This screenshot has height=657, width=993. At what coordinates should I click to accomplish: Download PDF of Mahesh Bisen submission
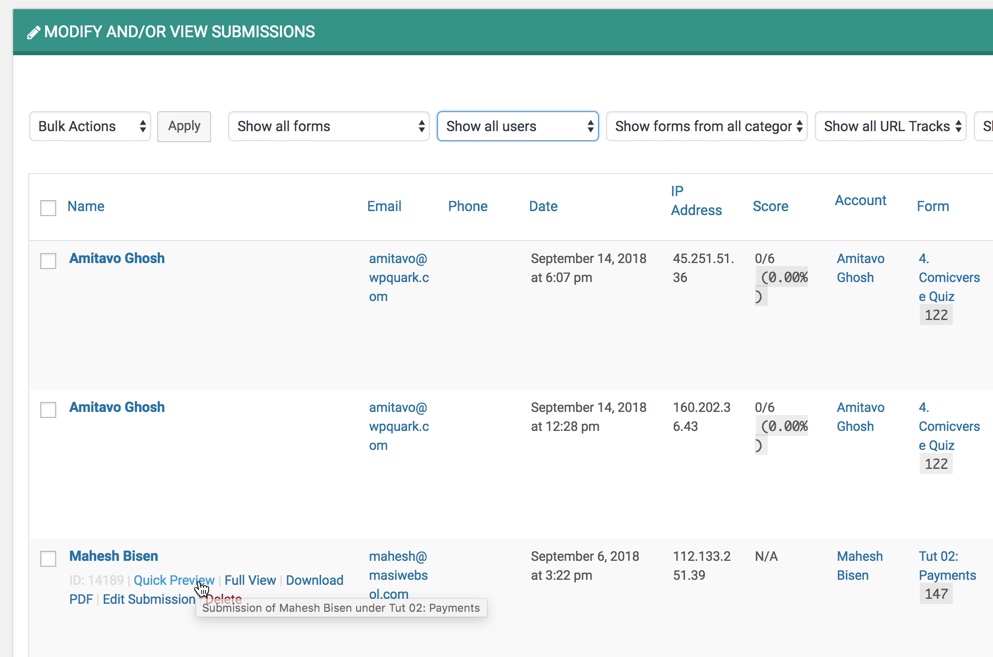(206, 589)
